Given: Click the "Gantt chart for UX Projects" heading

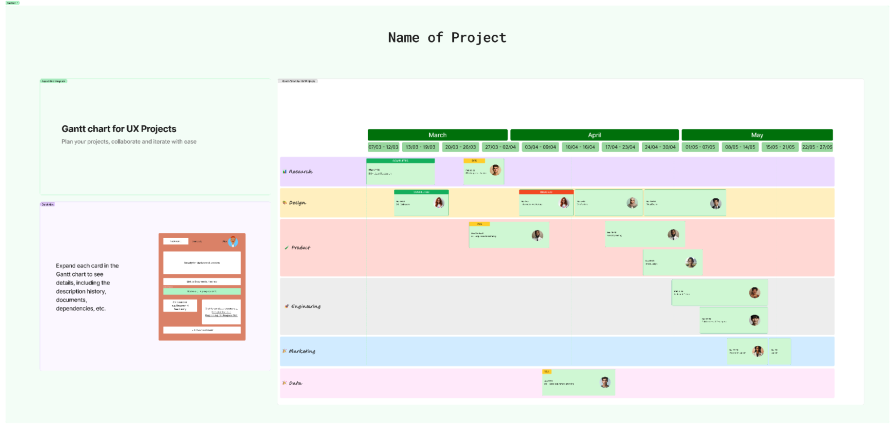Looking at the screenshot, I should coord(119,129).
